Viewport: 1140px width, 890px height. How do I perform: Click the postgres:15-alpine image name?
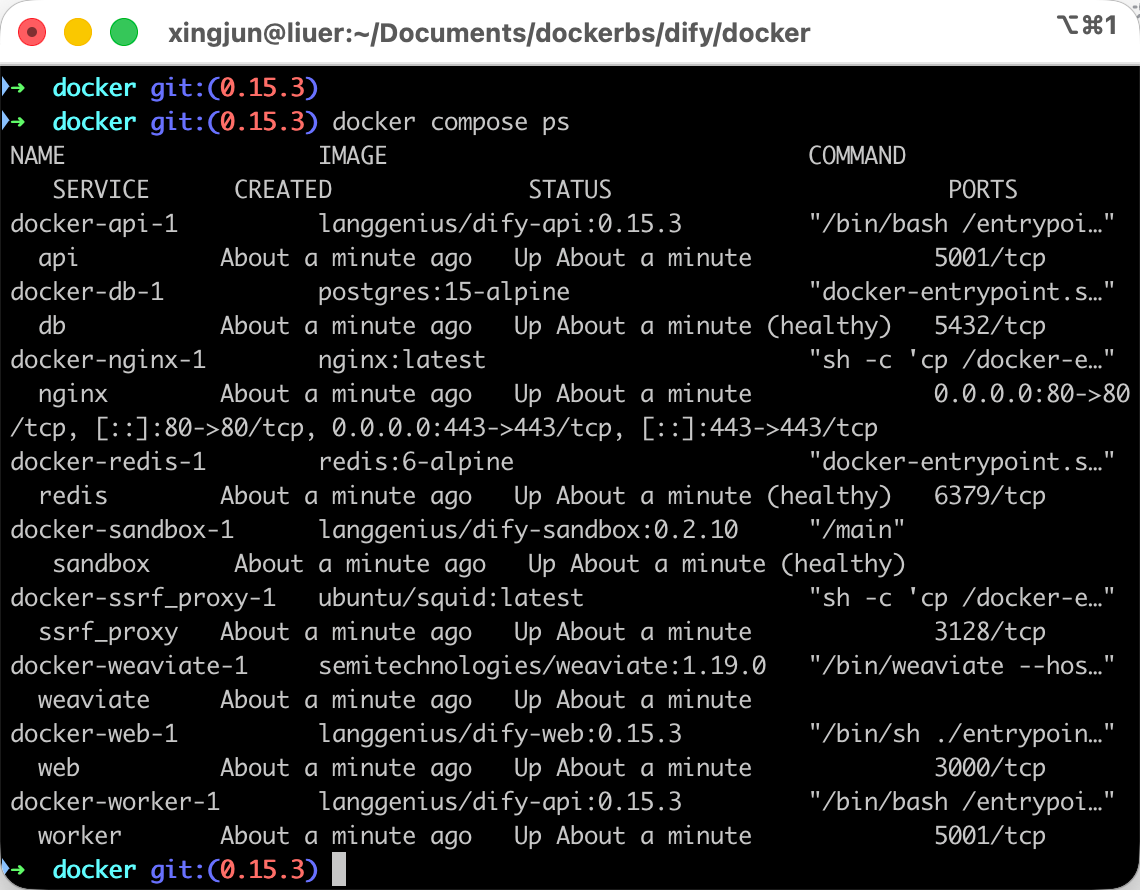(443, 292)
